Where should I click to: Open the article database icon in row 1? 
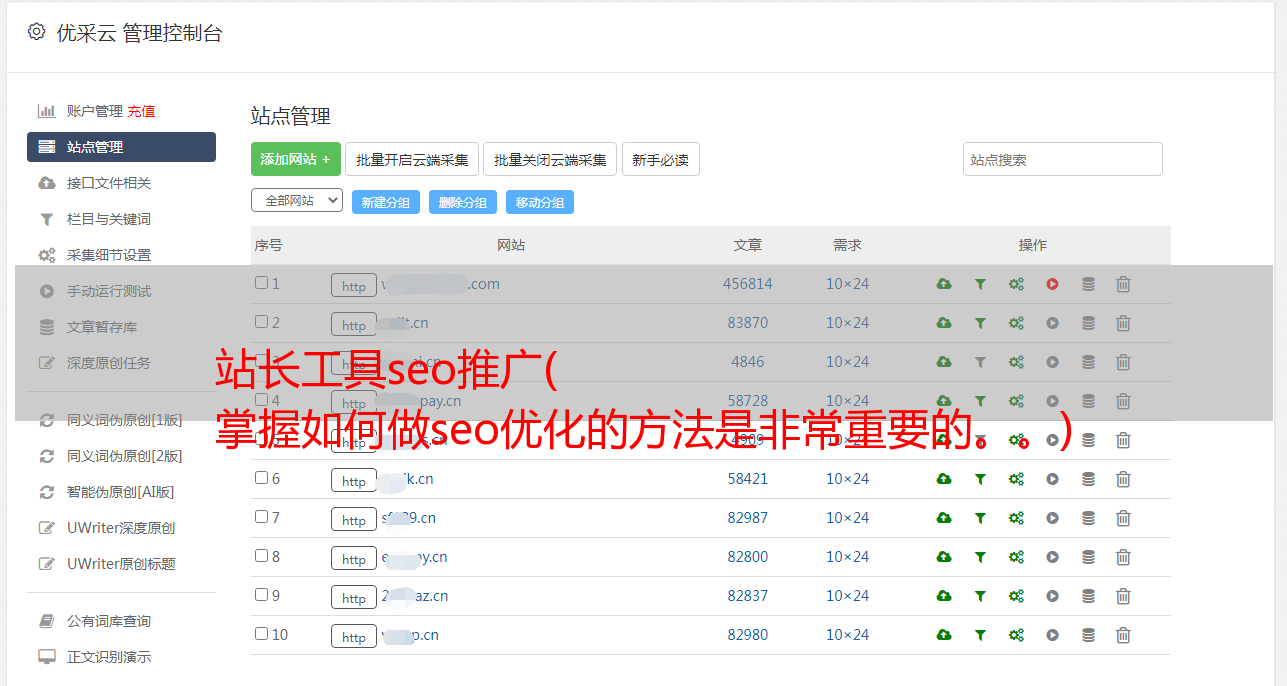coord(1088,284)
